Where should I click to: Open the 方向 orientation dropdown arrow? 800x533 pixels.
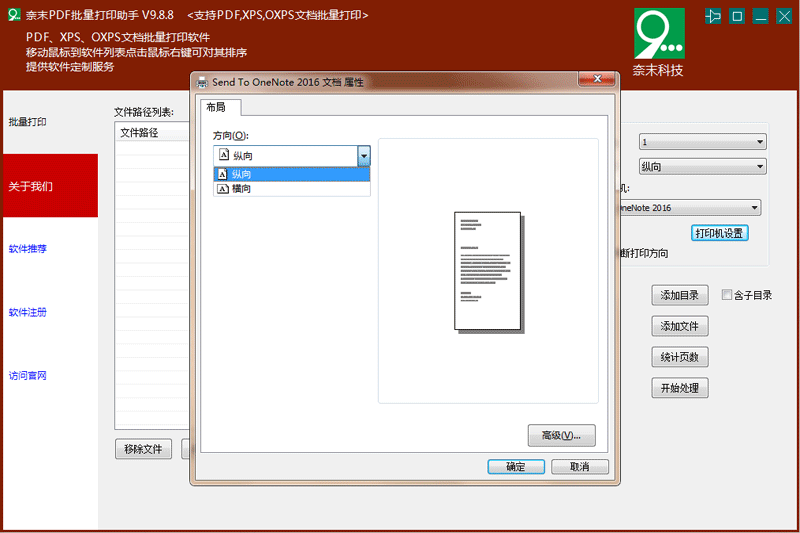click(x=364, y=156)
